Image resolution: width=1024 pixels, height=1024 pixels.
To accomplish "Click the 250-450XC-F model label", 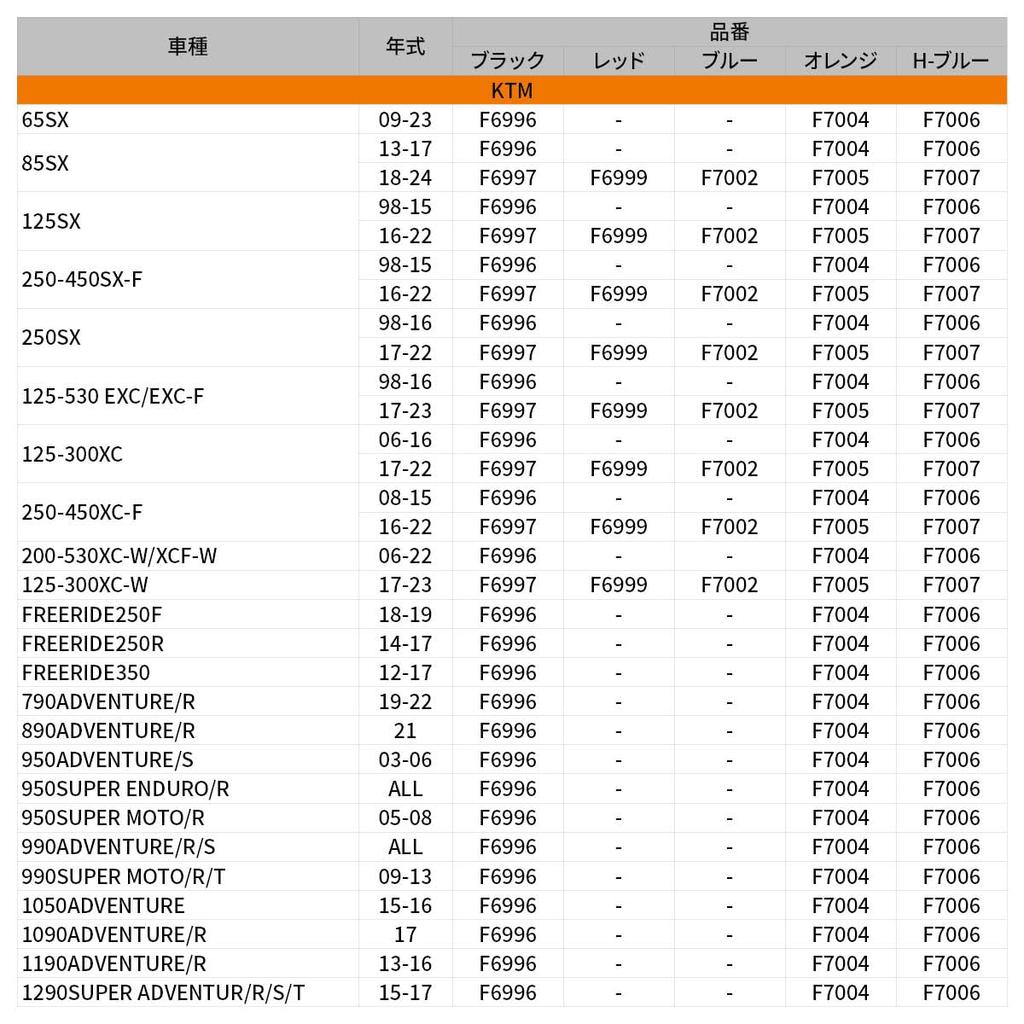I will click(x=82, y=512).
